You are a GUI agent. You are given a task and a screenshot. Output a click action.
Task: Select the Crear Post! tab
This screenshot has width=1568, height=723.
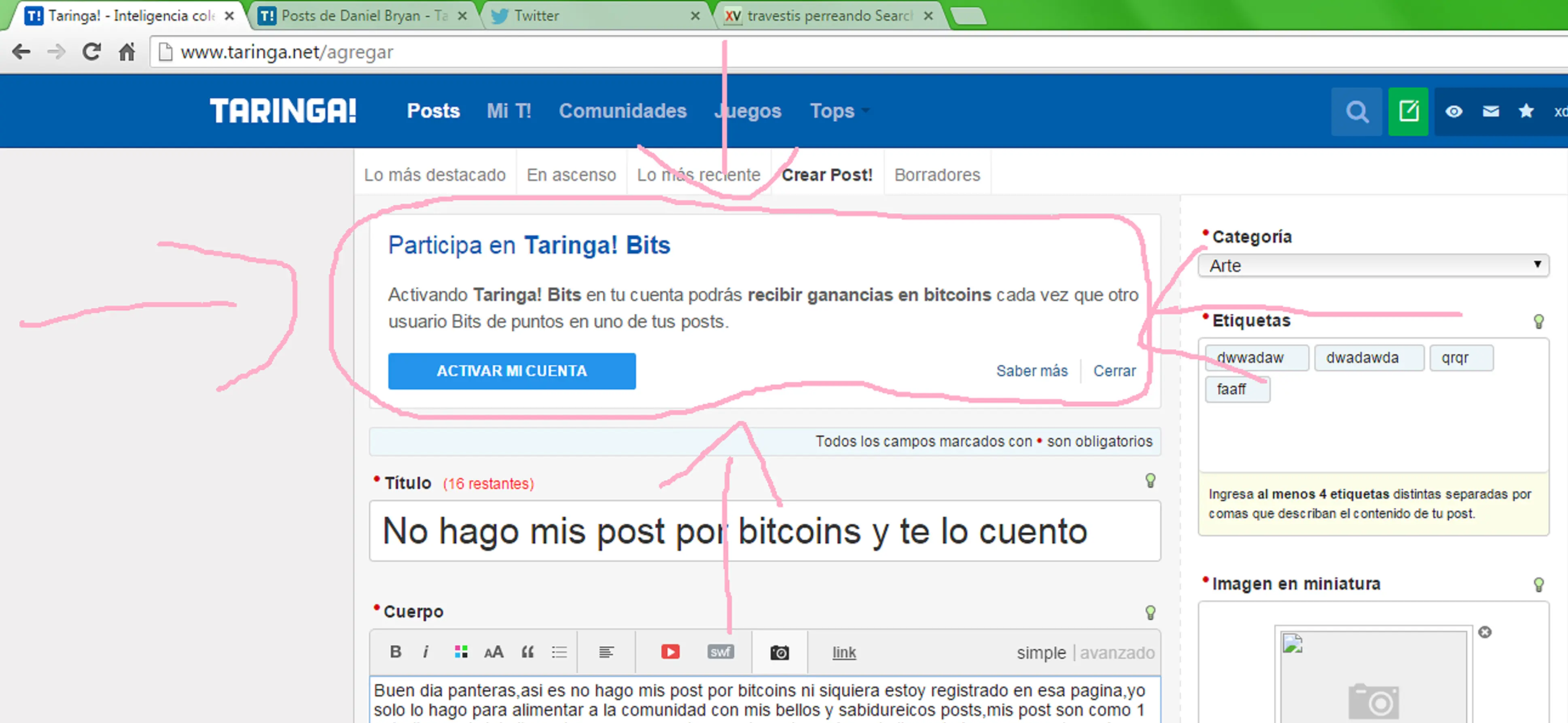[827, 175]
